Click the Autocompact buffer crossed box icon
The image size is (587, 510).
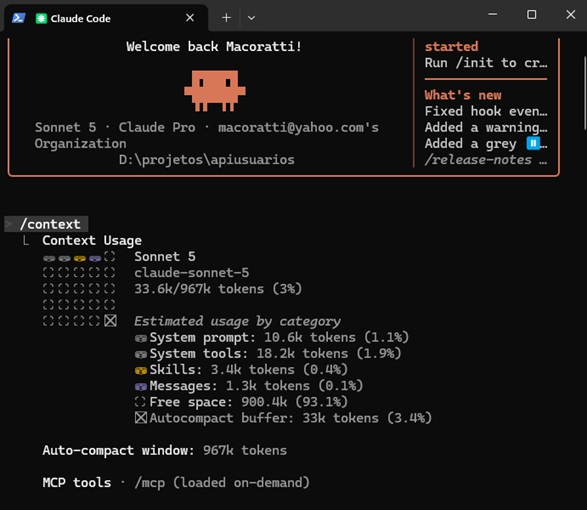141,418
